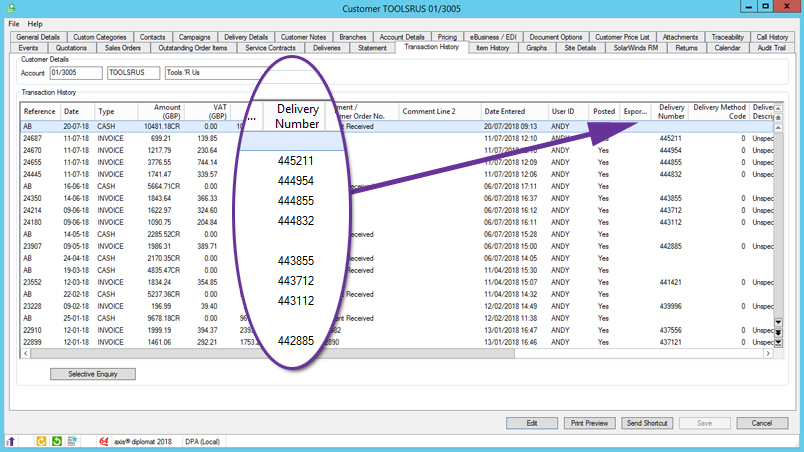Click the Print Preview button
The height and width of the screenshot is (452, 804).
point(589,423)
